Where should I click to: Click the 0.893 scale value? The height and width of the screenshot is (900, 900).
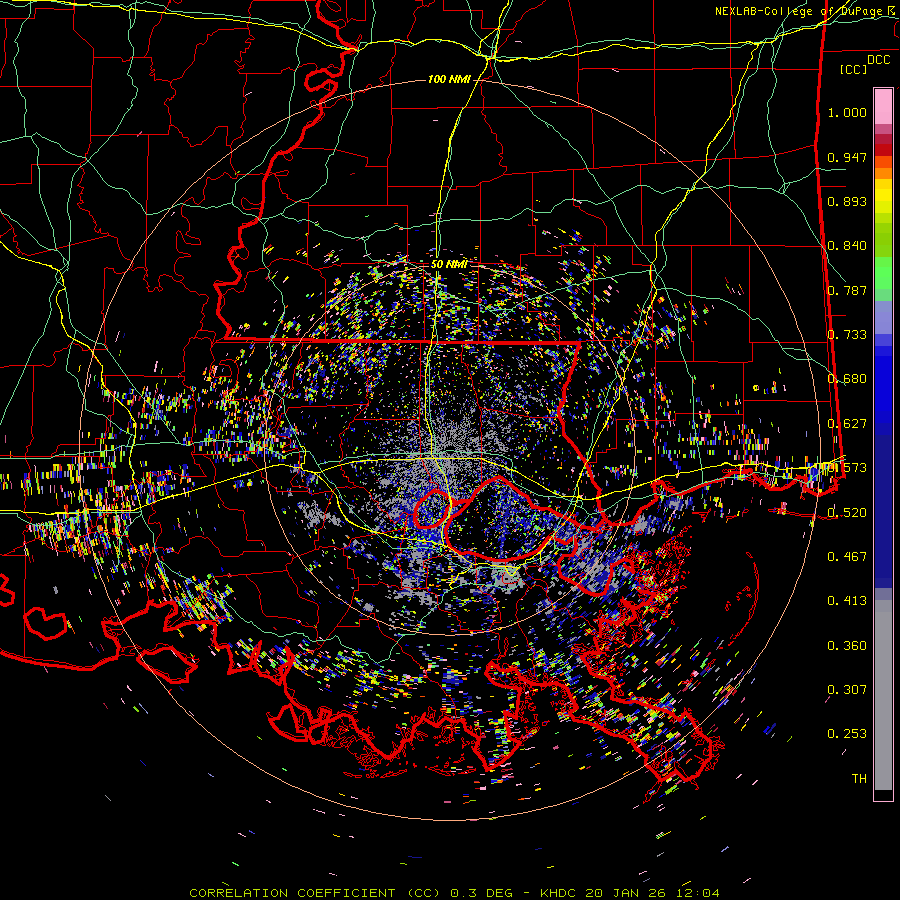pos(847,201)
